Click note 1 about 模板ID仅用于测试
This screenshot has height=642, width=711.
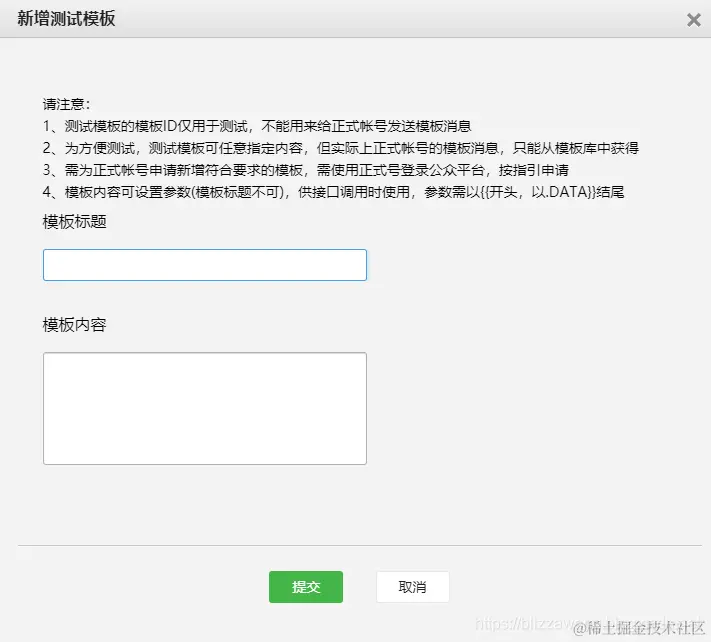(x=257, y=126)
